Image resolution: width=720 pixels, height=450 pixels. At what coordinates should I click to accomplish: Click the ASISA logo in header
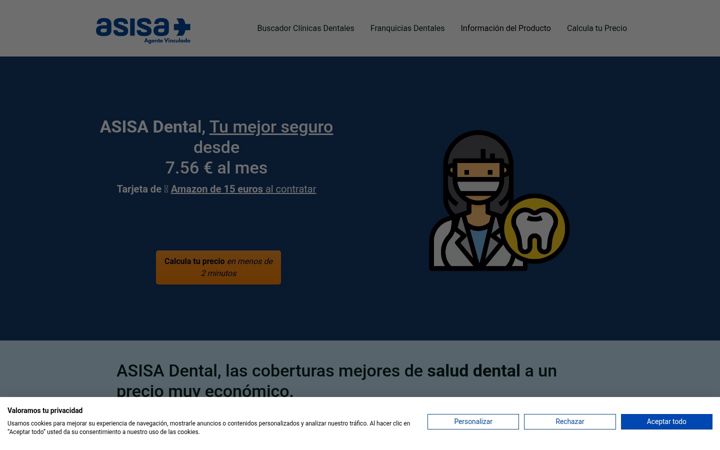(143, 30)
